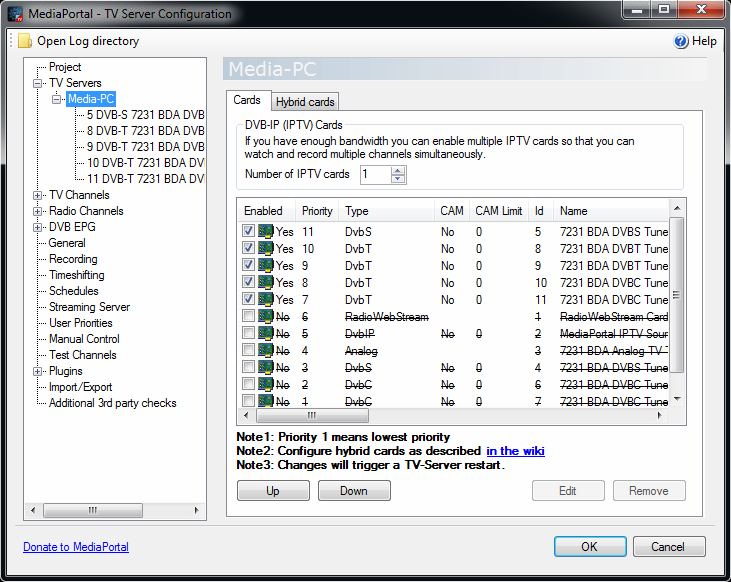Screen dimensions: 731x582
Task: Decrease the number of IPTV cards
Action: coord(398,179)
